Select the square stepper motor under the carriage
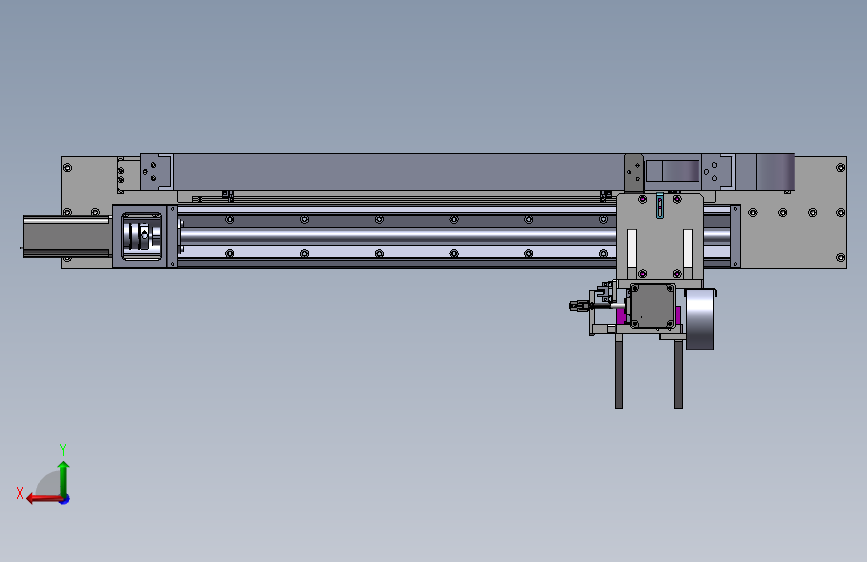867x562 pixels. click(652, 306)
